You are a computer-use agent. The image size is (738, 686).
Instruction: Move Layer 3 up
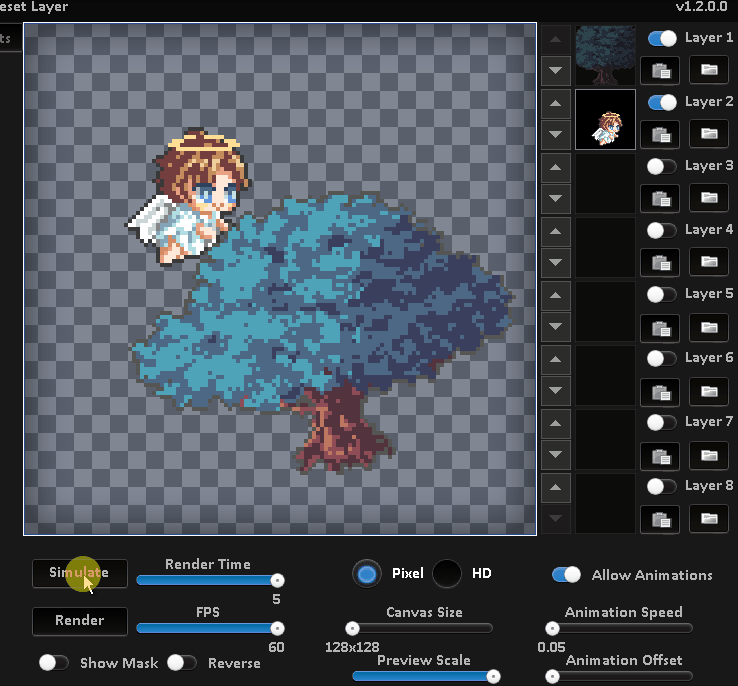[x=556, y=167]
